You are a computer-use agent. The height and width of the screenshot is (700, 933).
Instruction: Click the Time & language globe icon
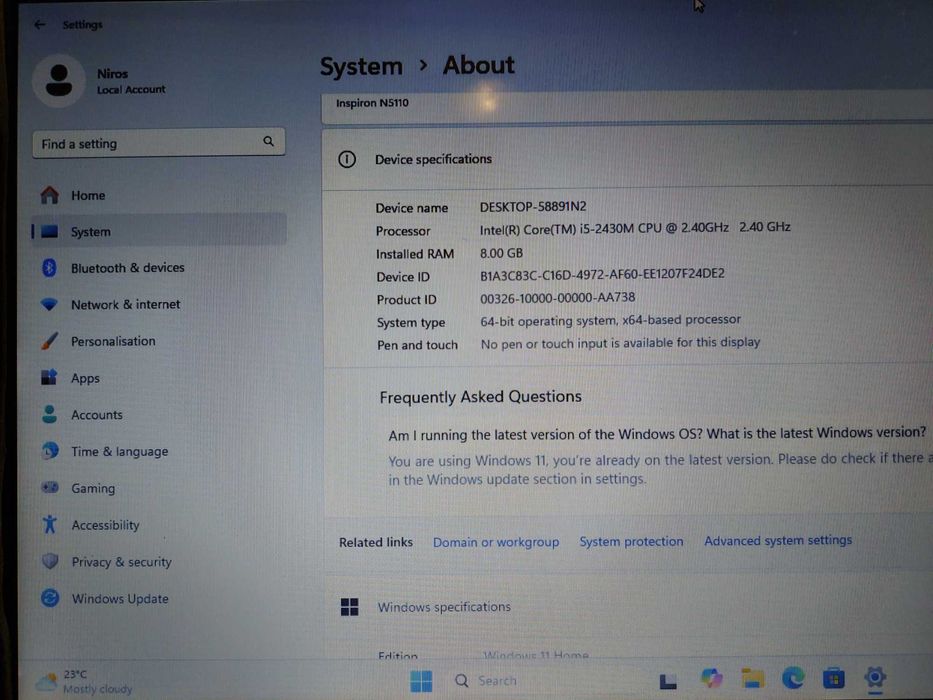(x=50, y=451)
